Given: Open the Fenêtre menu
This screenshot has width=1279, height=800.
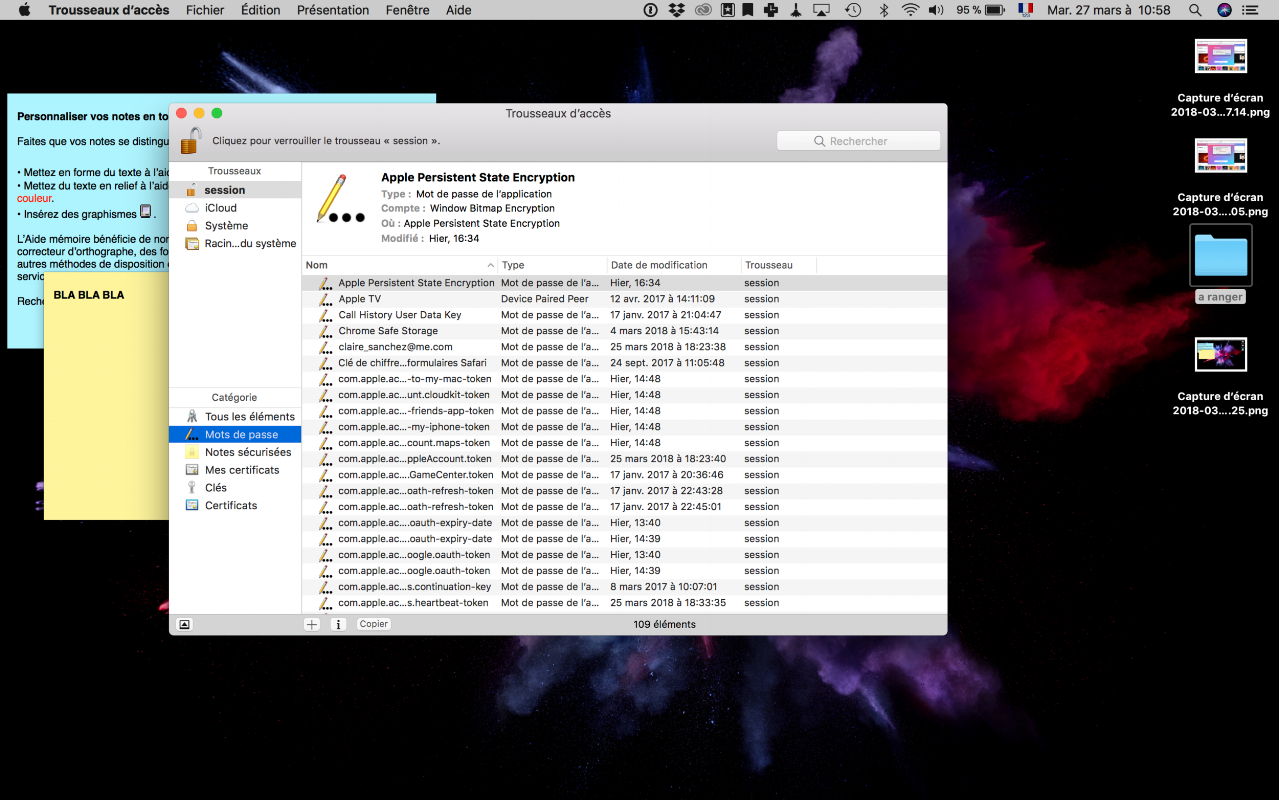Looking at the screenshot, I should pyautogui.click(x=408, y=10).
